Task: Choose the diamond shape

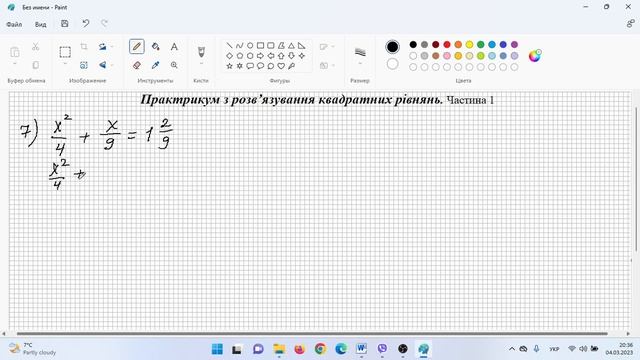Action: point(229,56)
